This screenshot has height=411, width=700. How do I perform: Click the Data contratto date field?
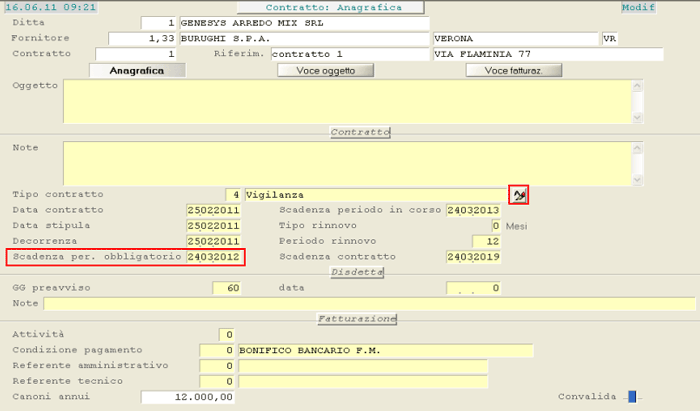coord(213,211)
